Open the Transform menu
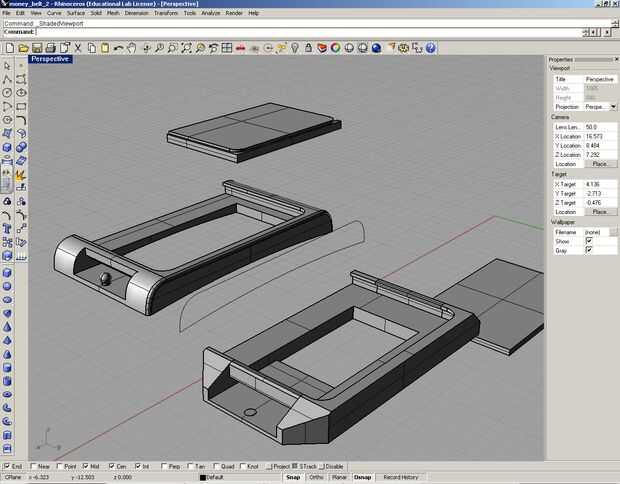The height and width of the screenshot is (484, 620). 166,13
